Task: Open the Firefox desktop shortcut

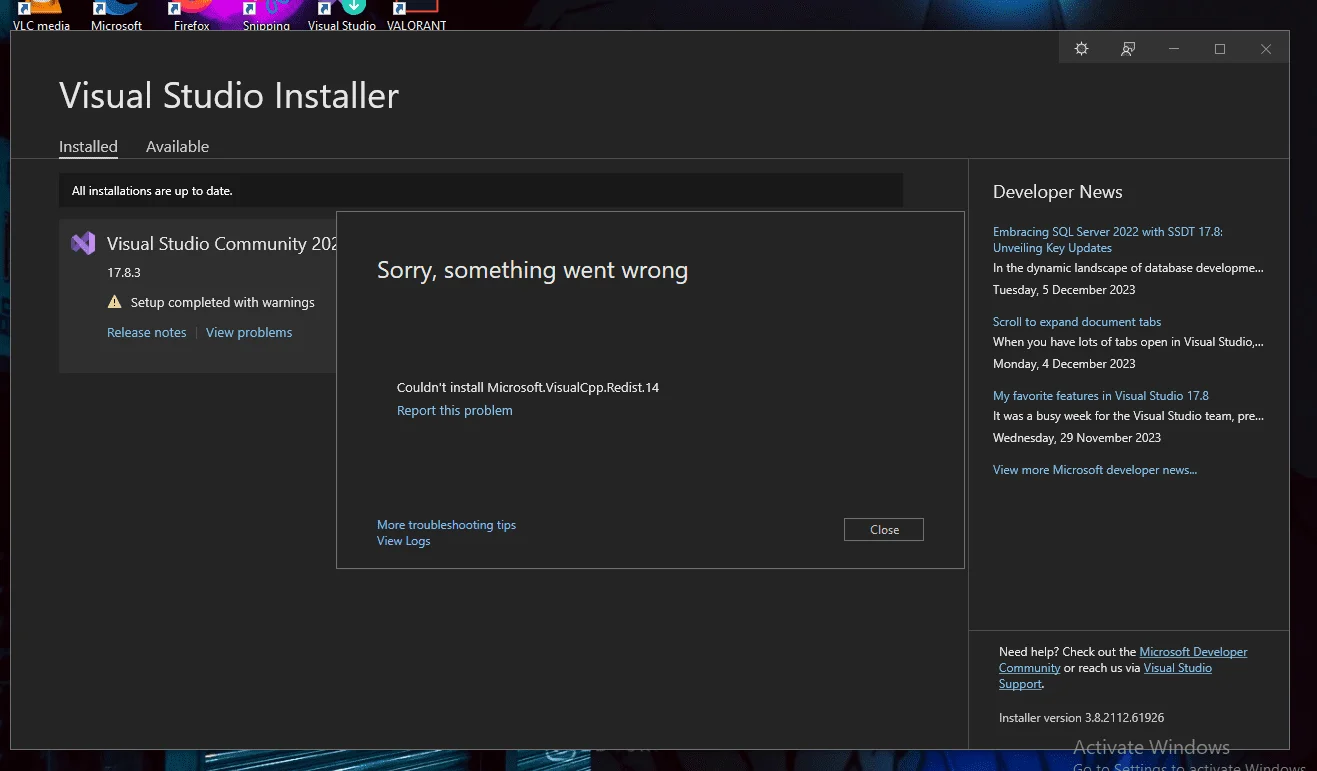Action: (x=191, y=16)
